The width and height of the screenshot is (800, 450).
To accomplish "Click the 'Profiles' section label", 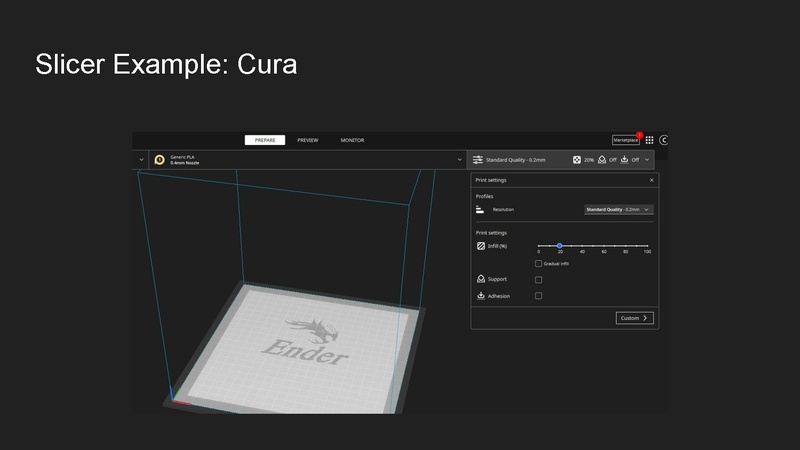I will click(485, 196).
